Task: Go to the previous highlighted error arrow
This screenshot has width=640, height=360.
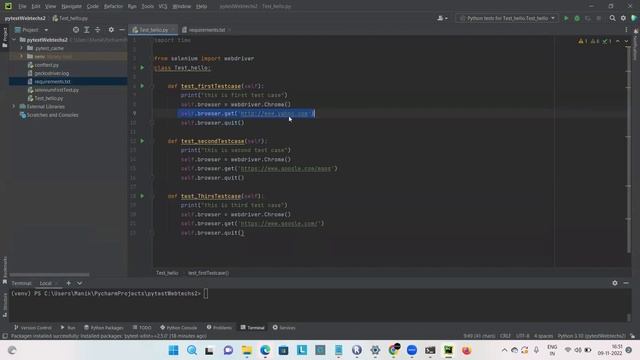Action: (618, 41)
